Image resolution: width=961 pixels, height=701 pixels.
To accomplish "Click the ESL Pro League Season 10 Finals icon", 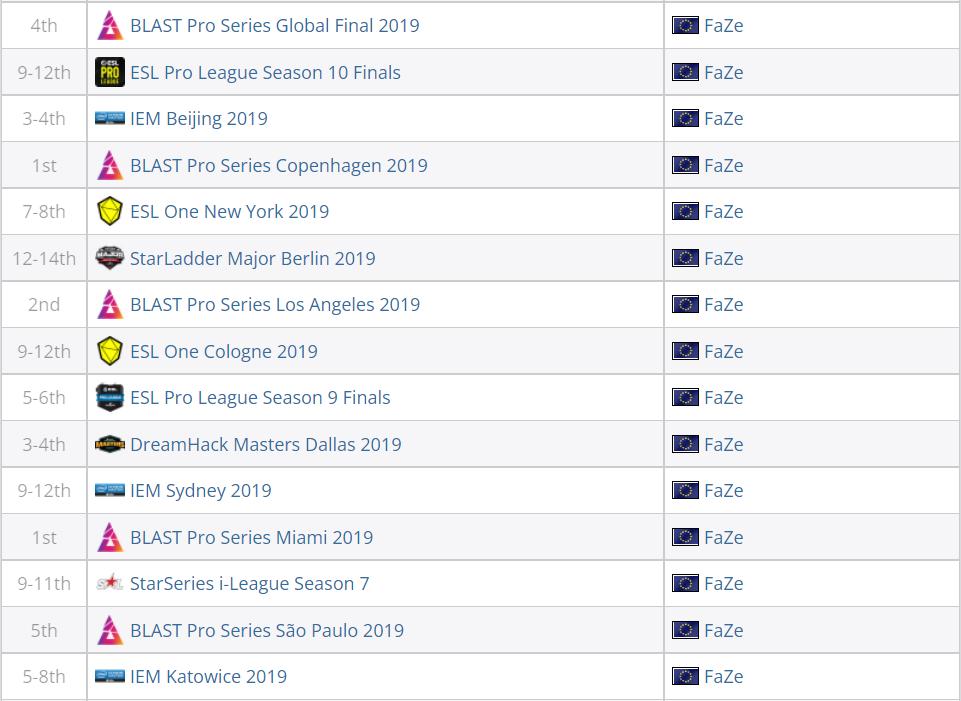I will (x=110, y=71).
